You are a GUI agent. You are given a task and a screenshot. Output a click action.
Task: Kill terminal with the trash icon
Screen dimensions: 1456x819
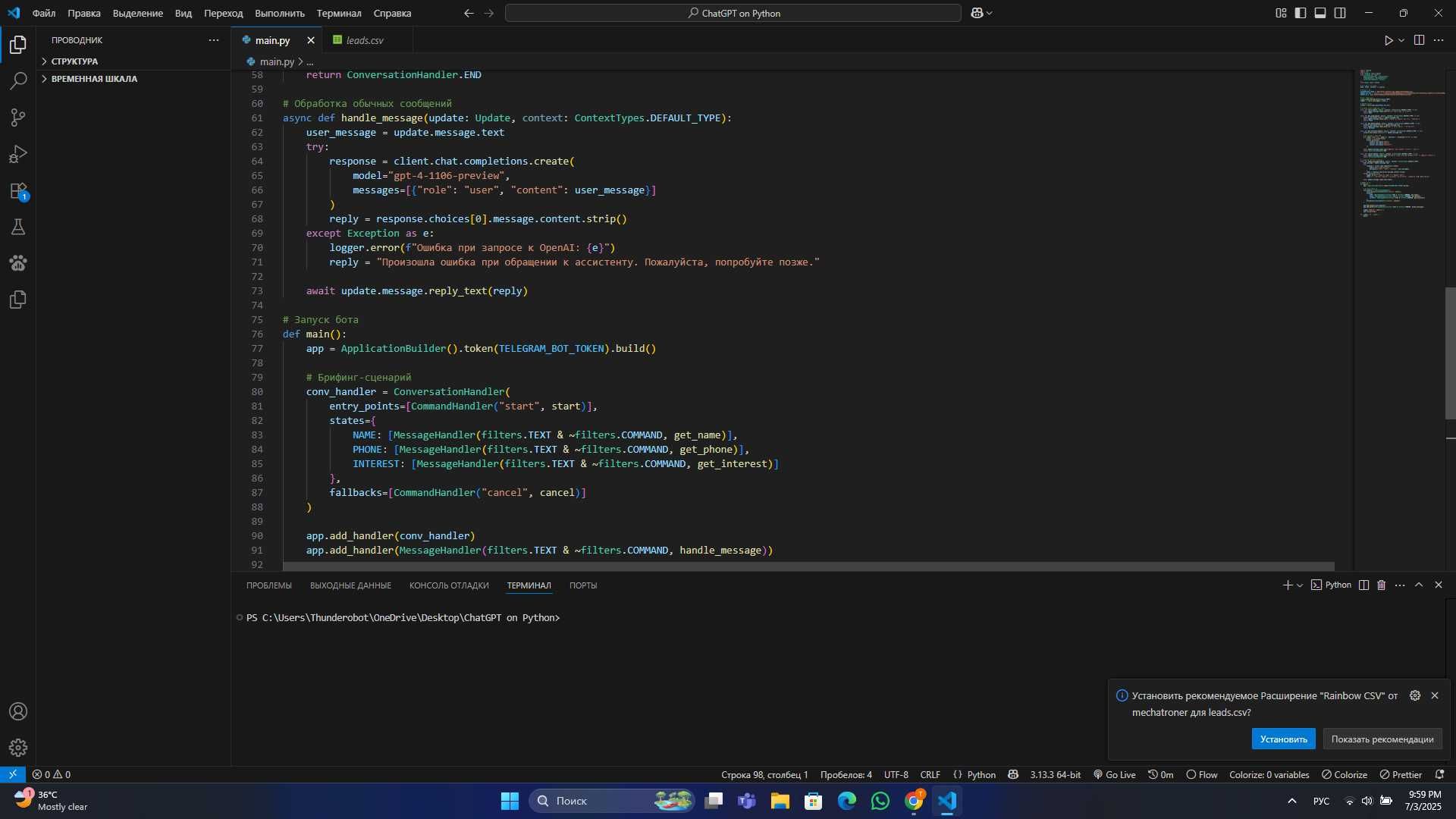(1381, 585)
